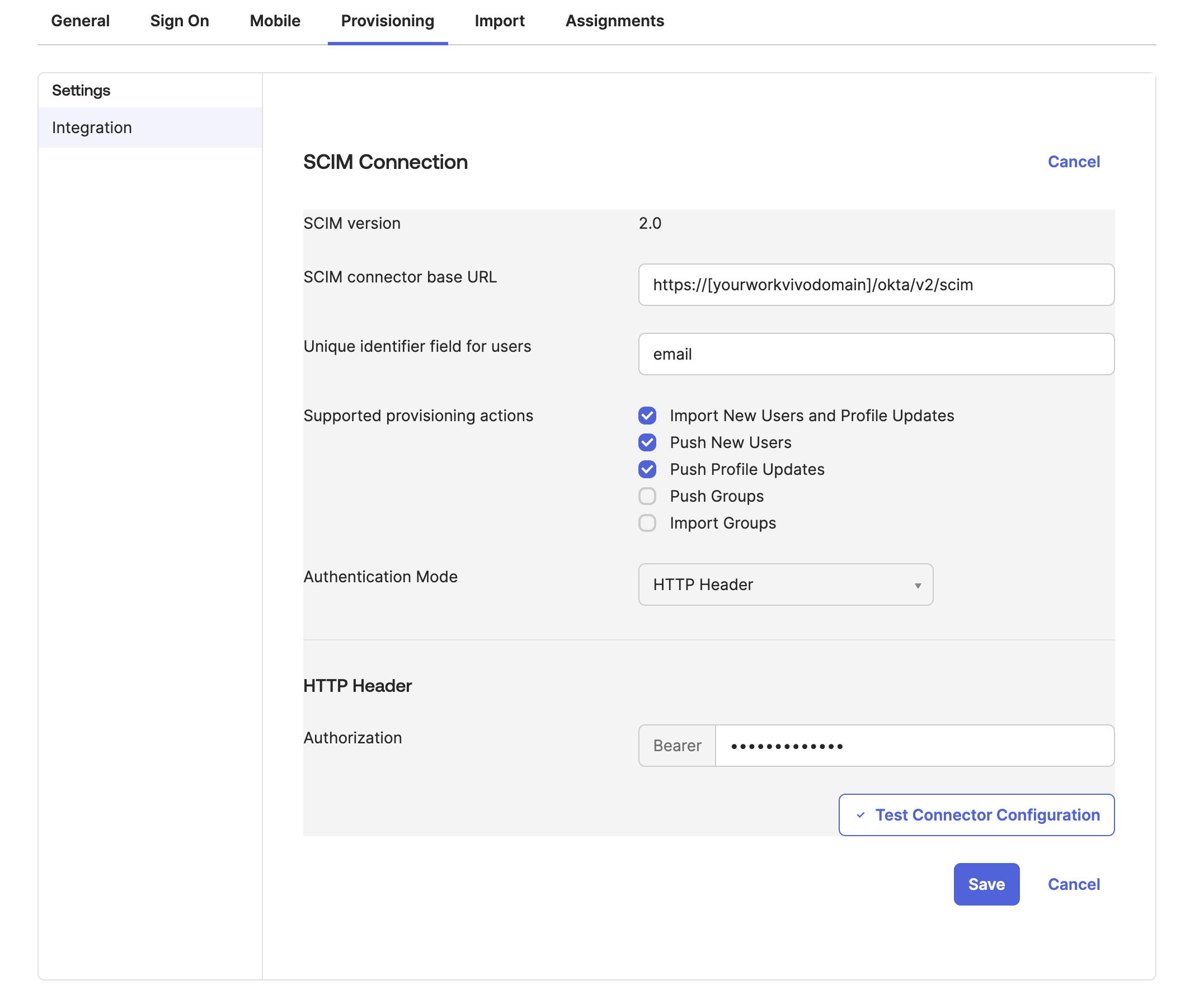Click the Import Groups label text

click(723, 523)
